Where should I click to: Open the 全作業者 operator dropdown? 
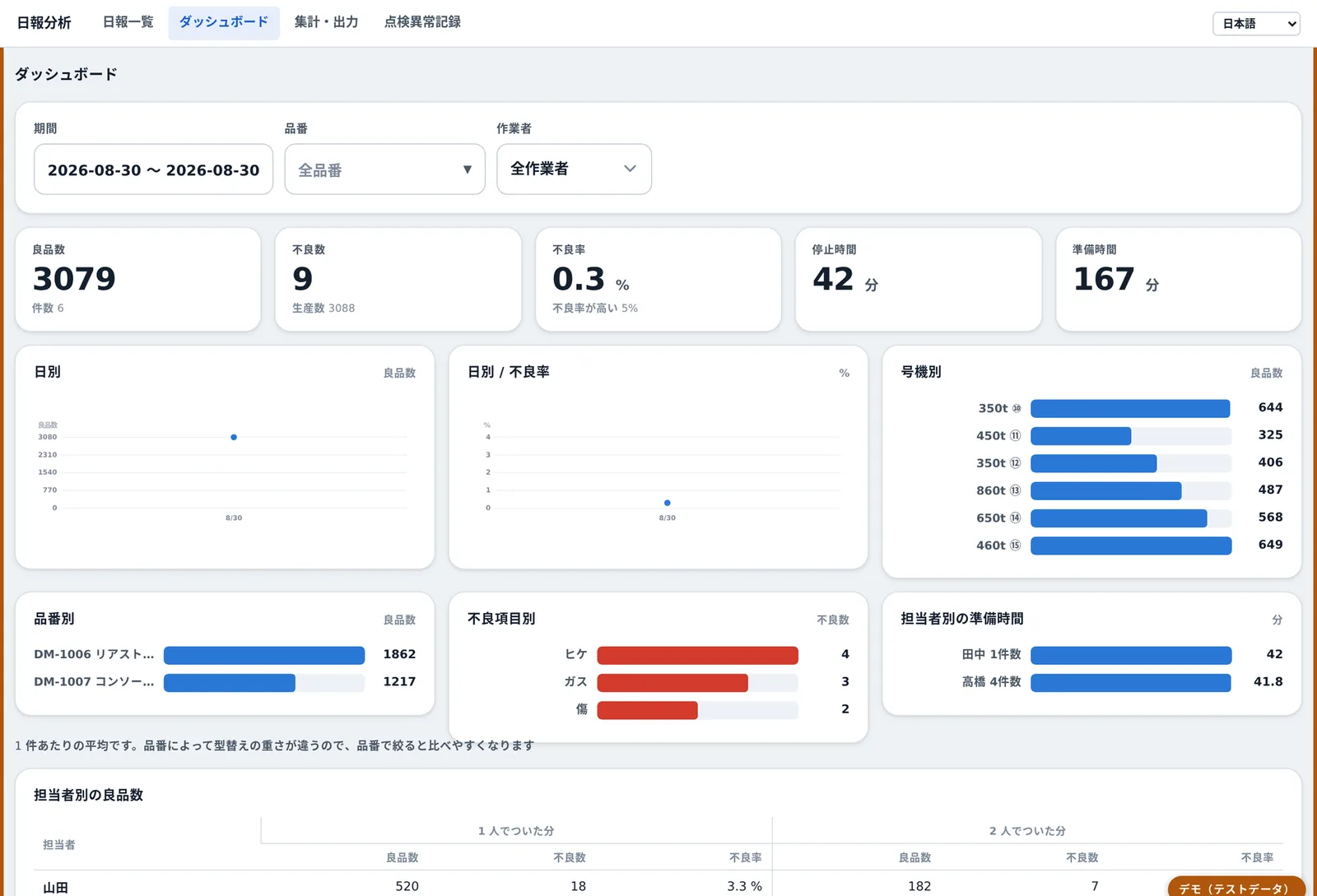click(574, 169)
